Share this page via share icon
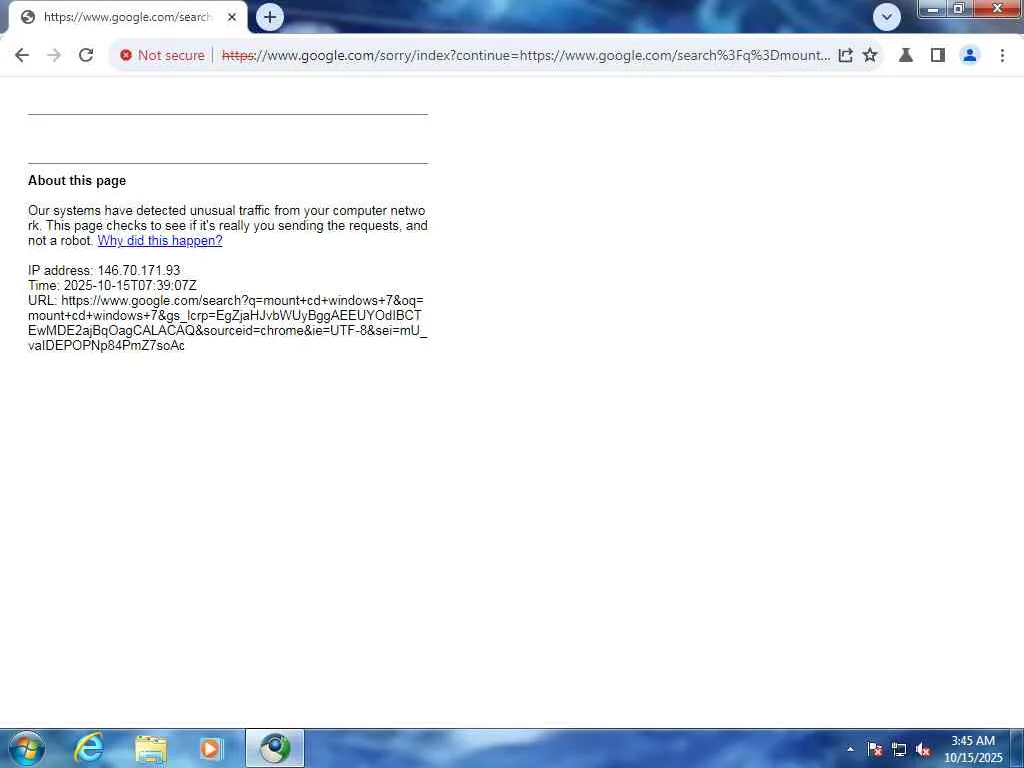This screenshot has width=1024, height=768. (x=846, y=56)
